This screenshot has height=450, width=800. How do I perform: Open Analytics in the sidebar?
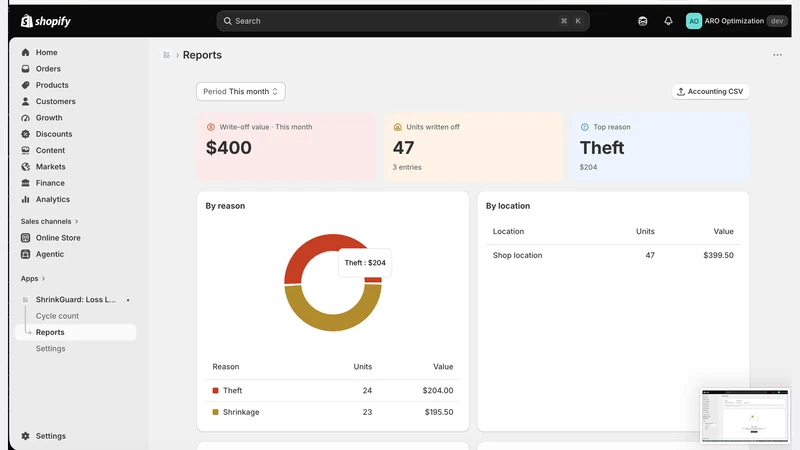click(x=53, y=199)
